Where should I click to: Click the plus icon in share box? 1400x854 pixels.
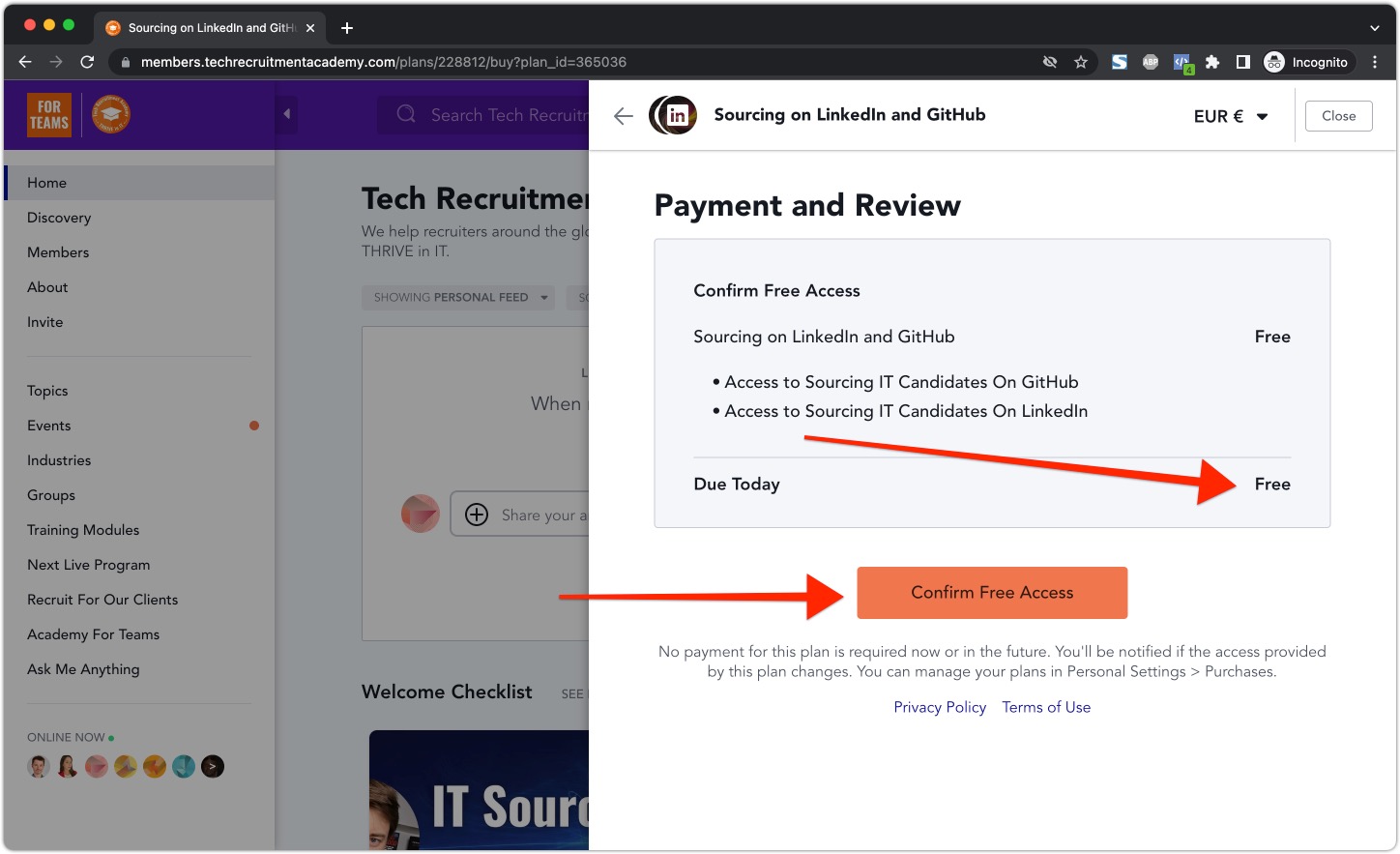477,515
